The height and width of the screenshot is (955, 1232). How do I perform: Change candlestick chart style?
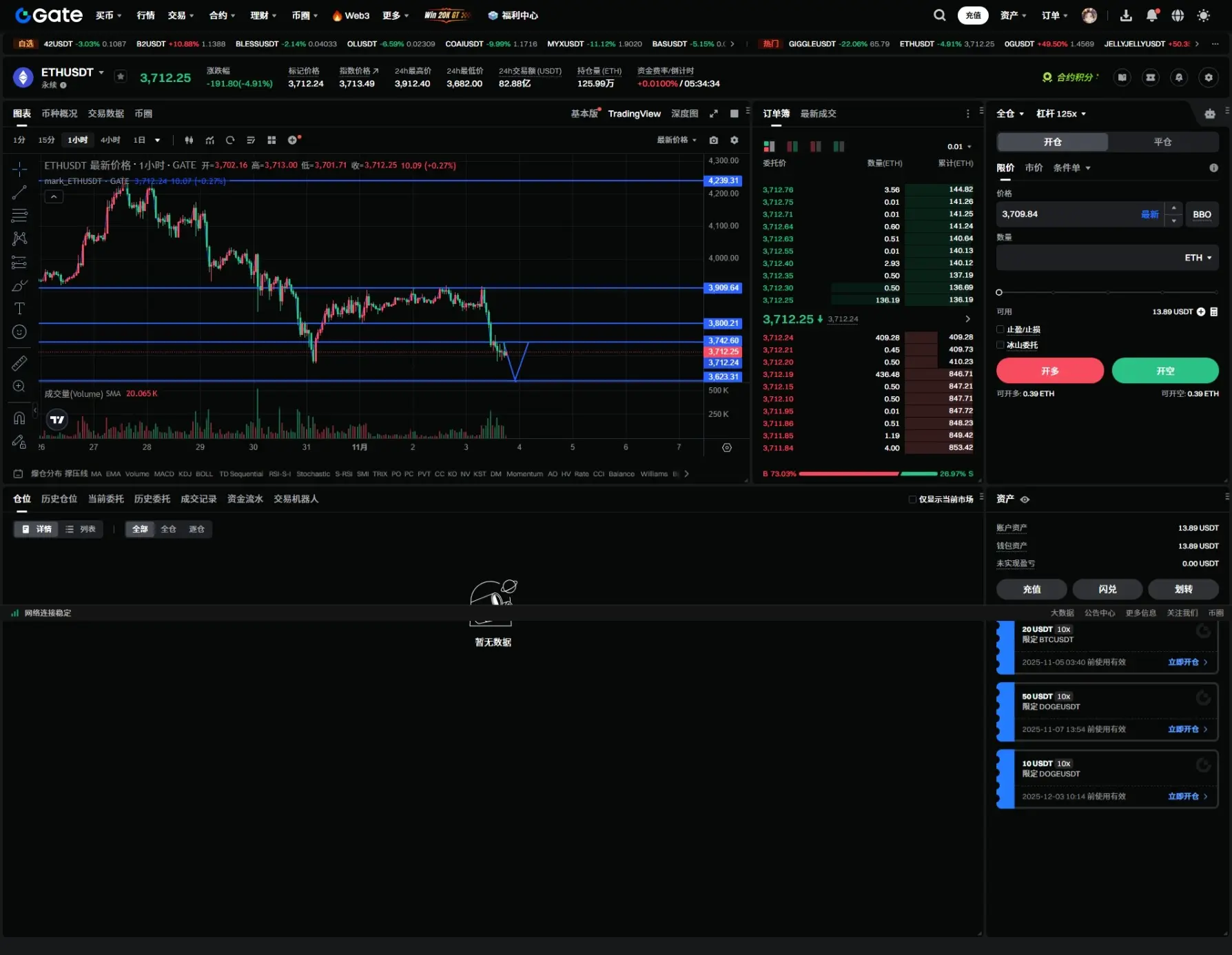(189, 140)
